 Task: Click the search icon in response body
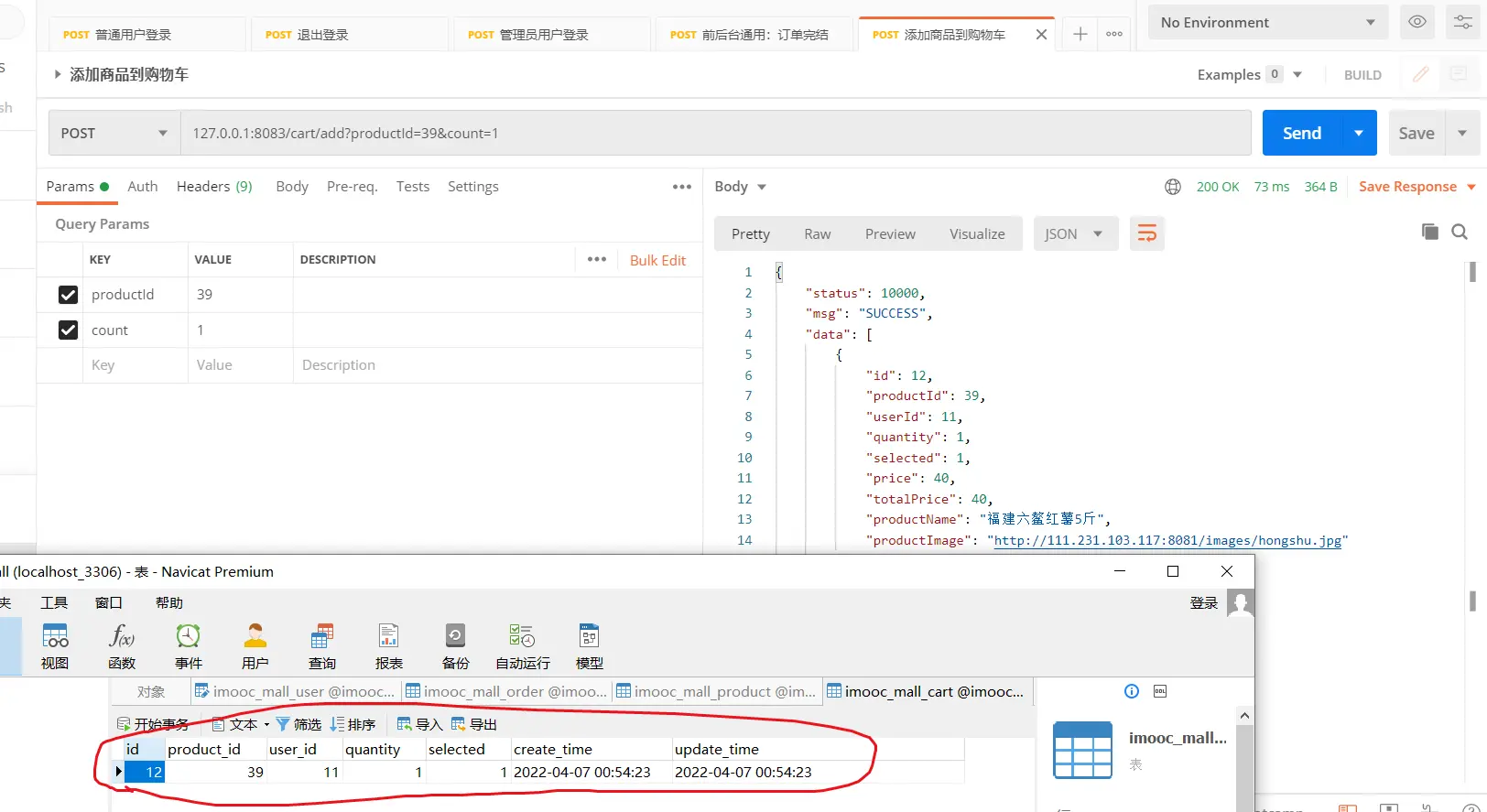tap(1460, 233)
